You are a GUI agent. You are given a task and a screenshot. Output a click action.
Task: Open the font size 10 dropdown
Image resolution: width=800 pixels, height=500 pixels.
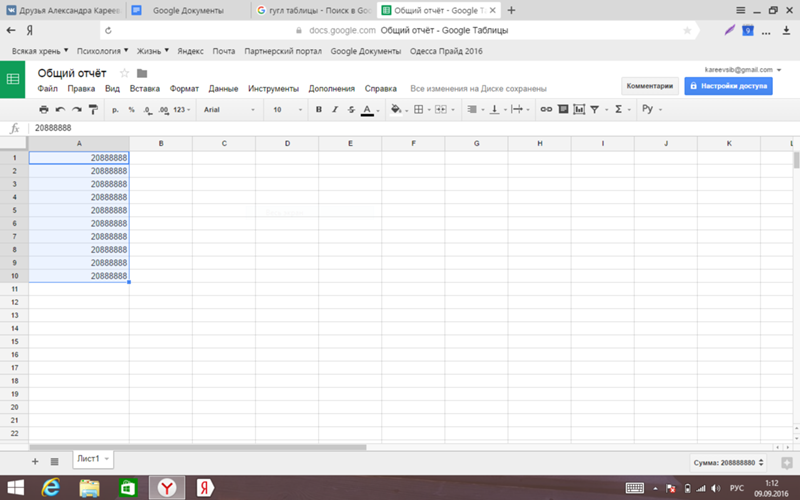click(x=288, y=109)
